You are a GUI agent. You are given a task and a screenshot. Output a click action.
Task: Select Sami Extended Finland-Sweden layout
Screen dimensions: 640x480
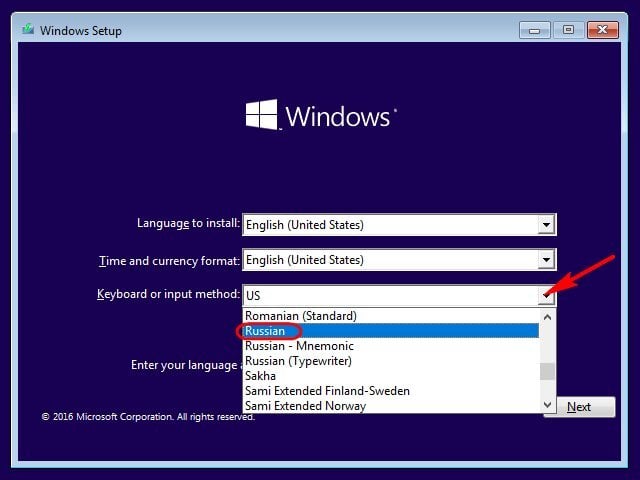tap(391, 391)
